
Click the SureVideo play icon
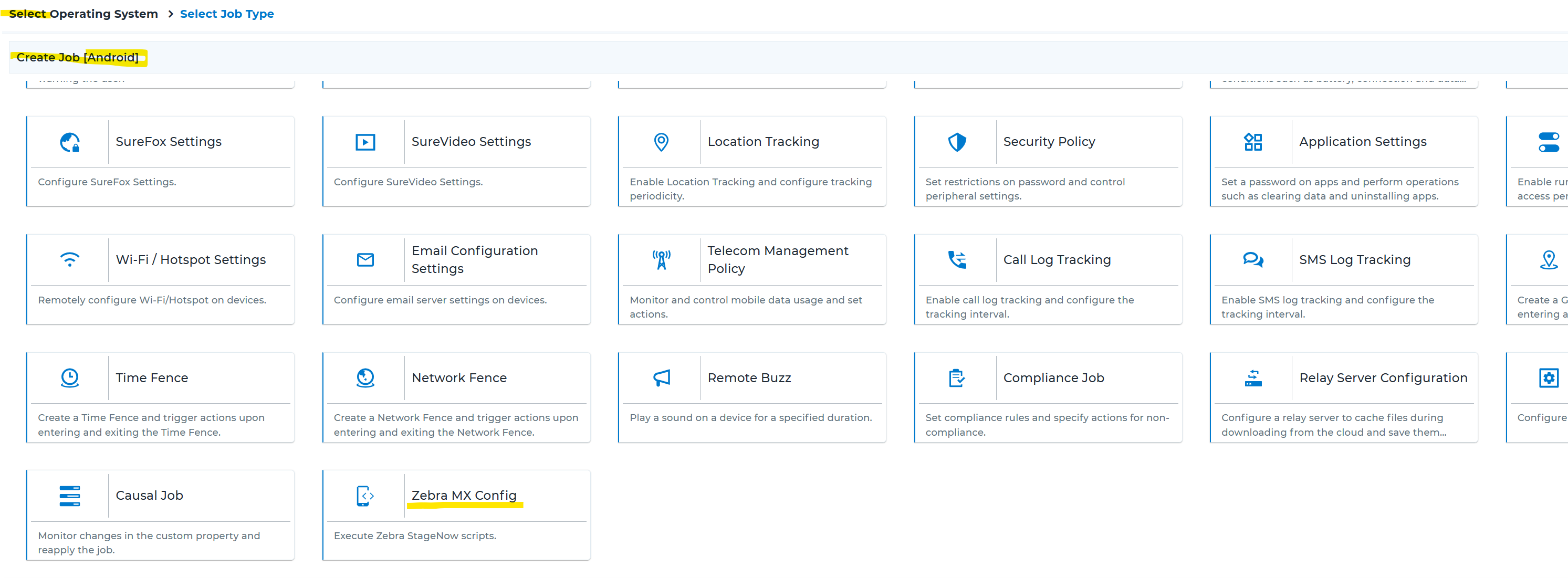(365, 142)
